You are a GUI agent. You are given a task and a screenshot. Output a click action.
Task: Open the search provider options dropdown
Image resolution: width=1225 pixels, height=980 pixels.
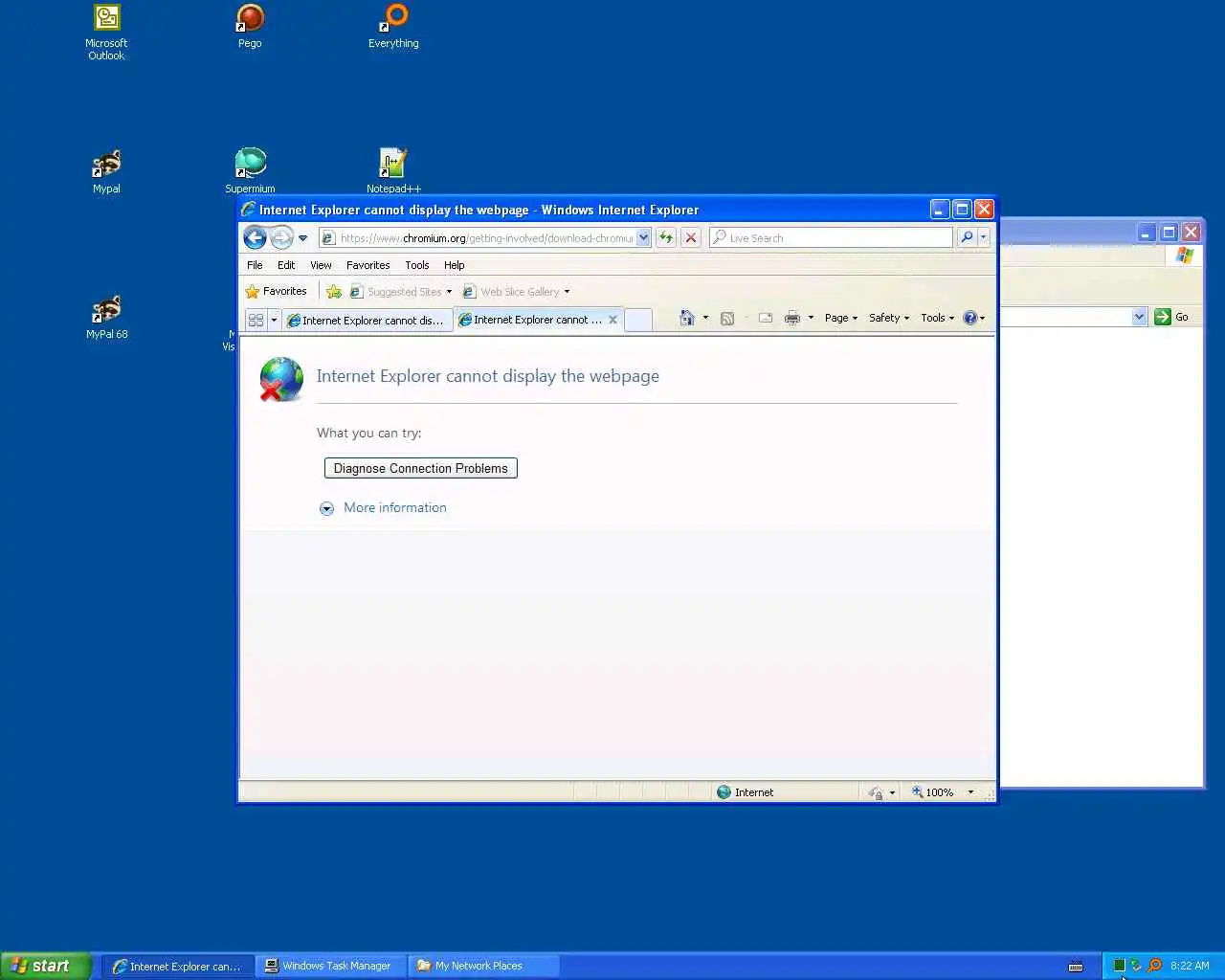[x=983, y=237]
